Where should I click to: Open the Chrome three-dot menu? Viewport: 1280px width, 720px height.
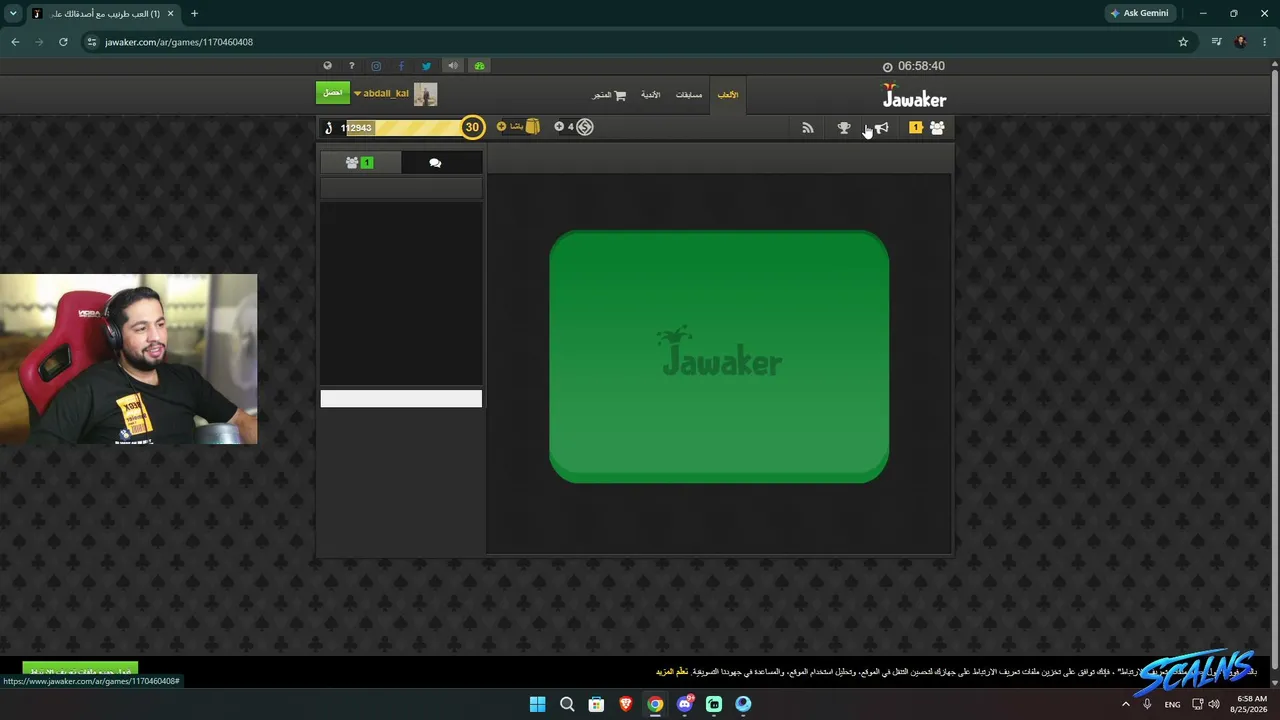click(x=1265, y=42)
